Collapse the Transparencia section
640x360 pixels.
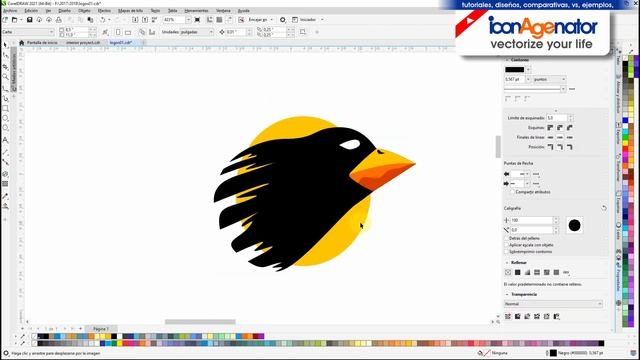507,294
